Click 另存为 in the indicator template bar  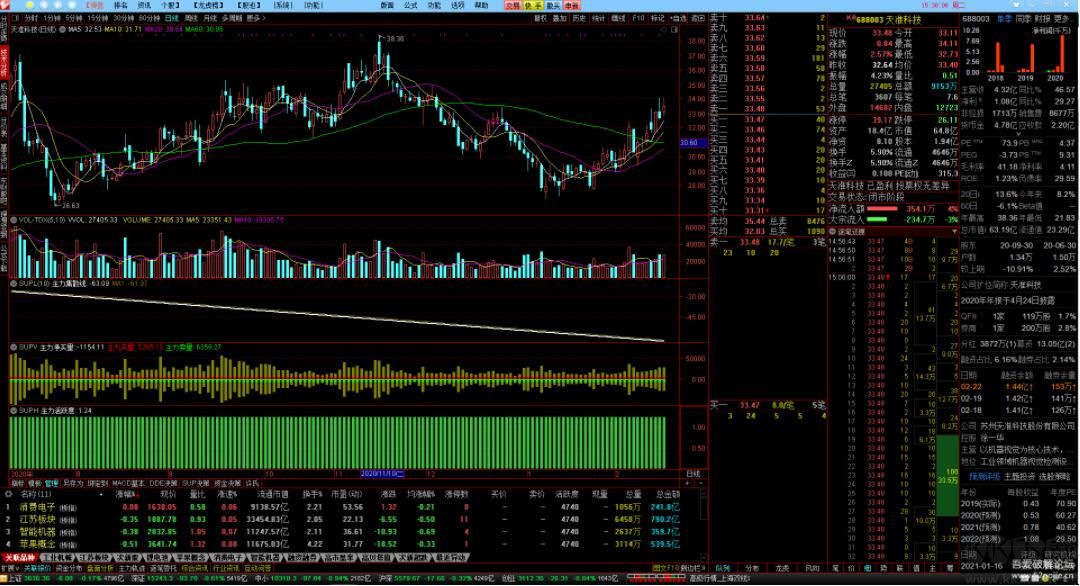point(73,483)
